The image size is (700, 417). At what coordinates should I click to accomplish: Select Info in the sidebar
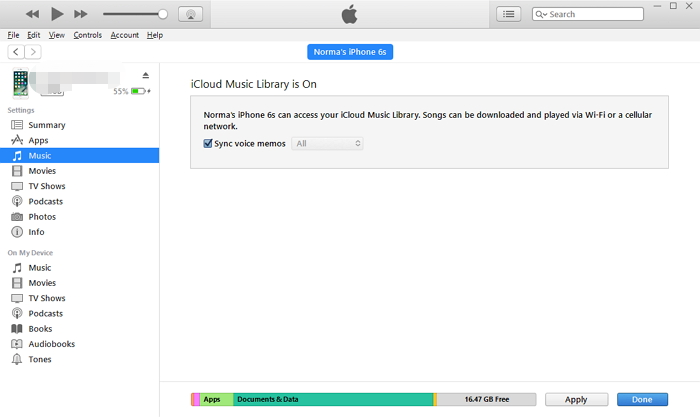click(79, 232)
